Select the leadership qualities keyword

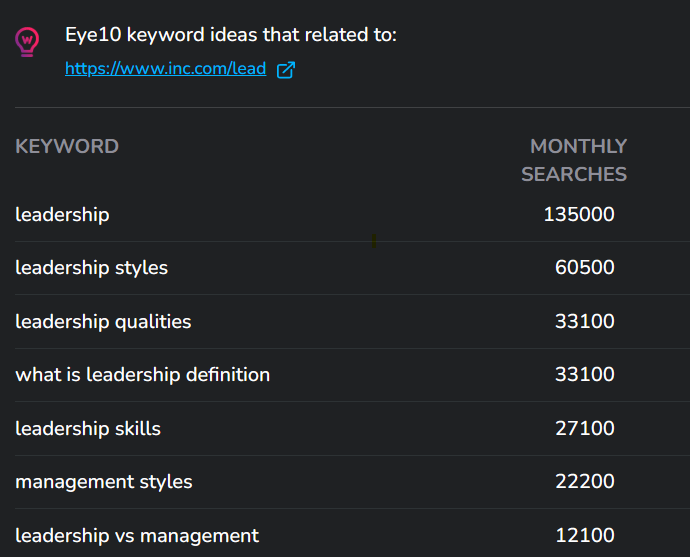(103, 322)
